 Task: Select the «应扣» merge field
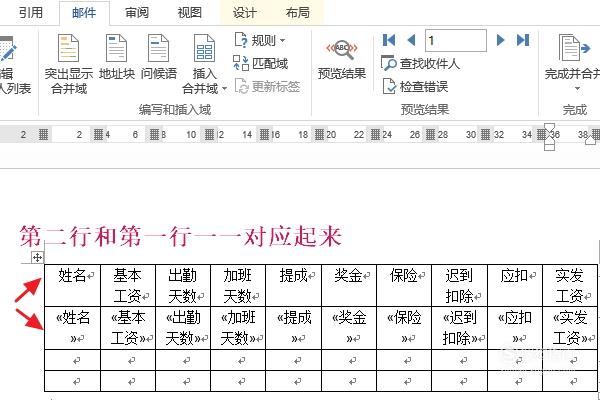515,327
